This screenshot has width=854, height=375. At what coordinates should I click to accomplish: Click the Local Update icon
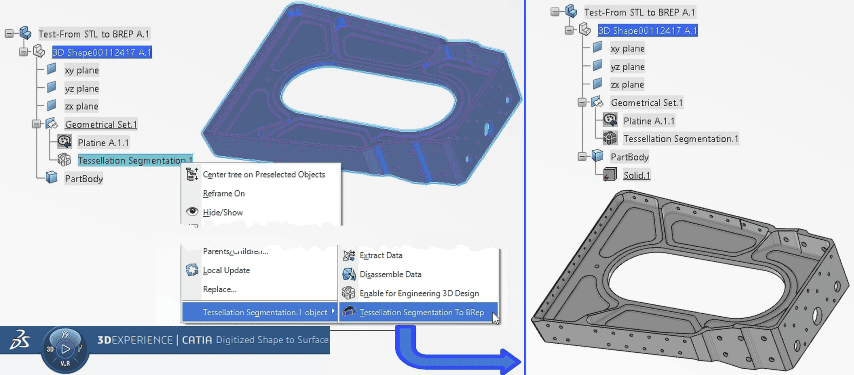[x=192, y=270]
